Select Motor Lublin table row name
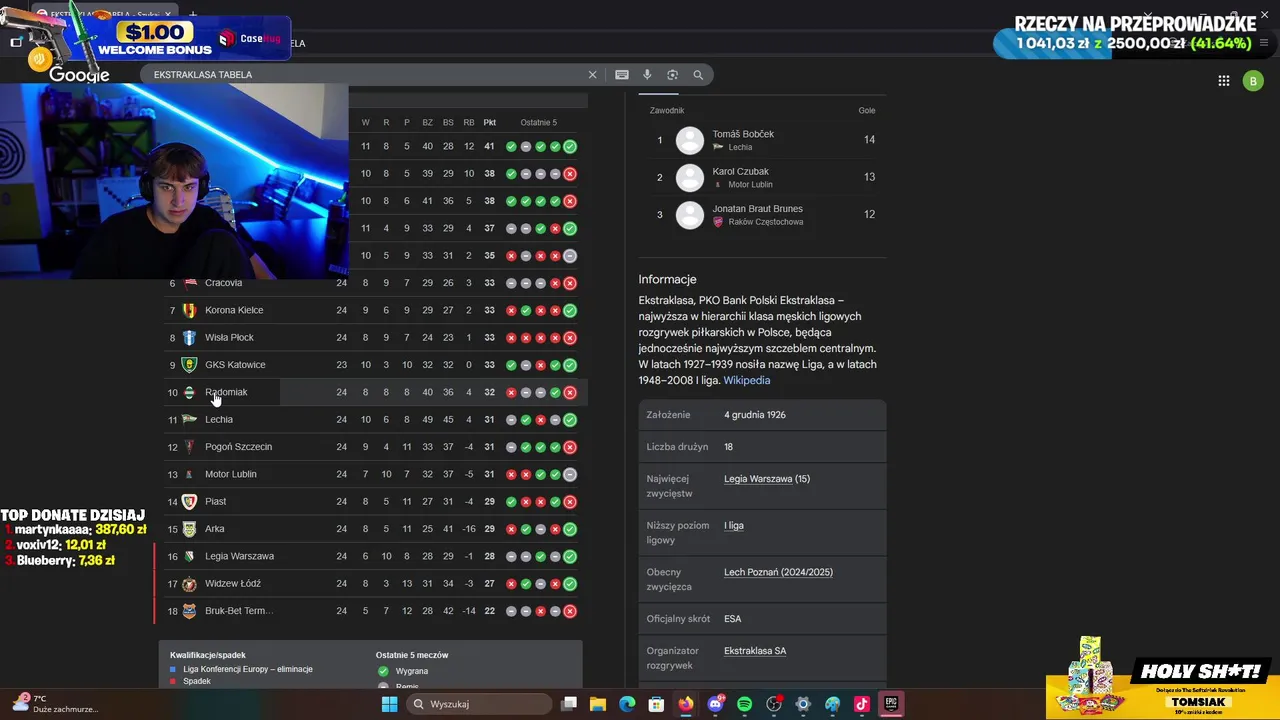Screen dimensions: 1280x720 [x=231, y=474]
